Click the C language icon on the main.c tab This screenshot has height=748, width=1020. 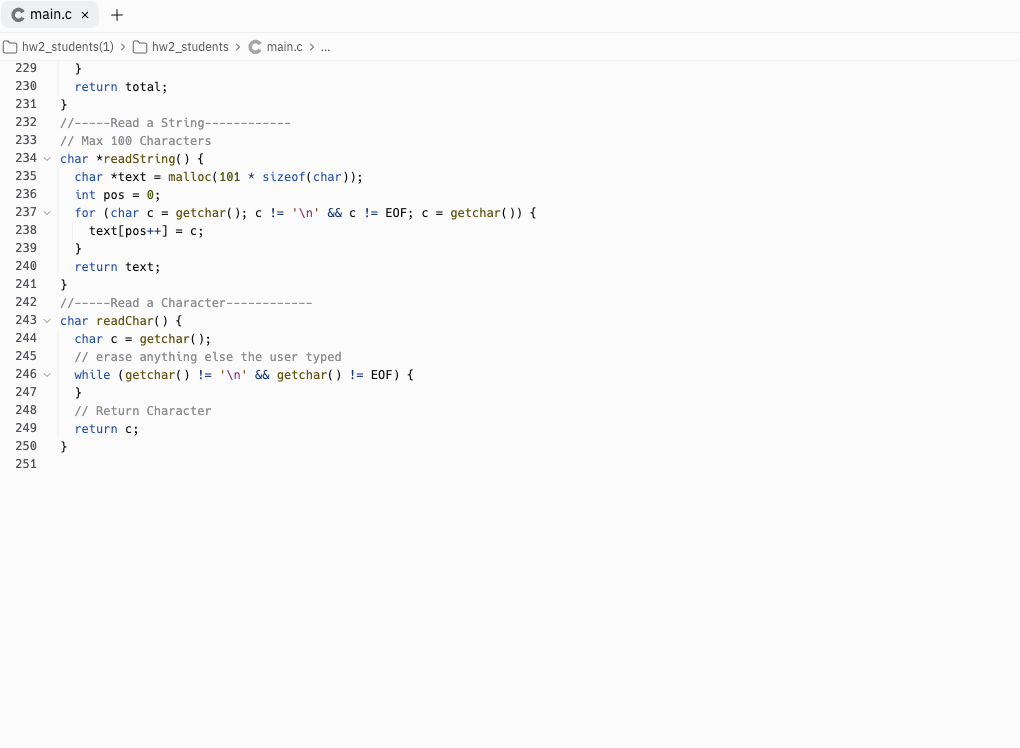click(16, 14)
